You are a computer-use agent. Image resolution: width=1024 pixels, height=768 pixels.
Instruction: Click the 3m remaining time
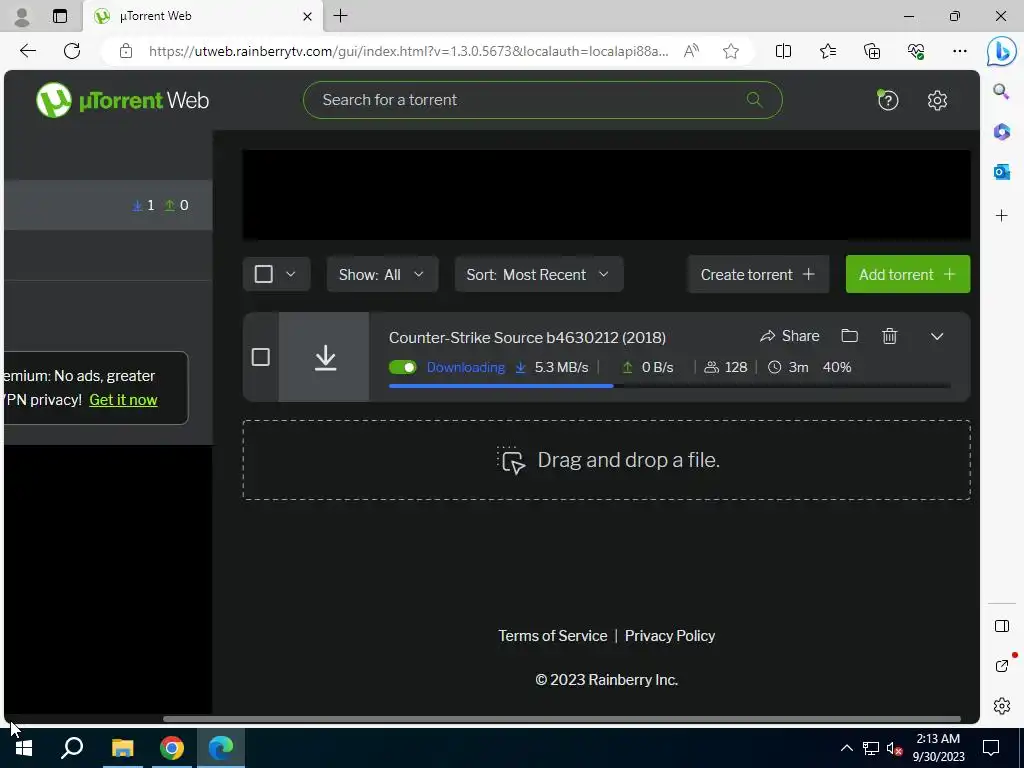[798, 367]
